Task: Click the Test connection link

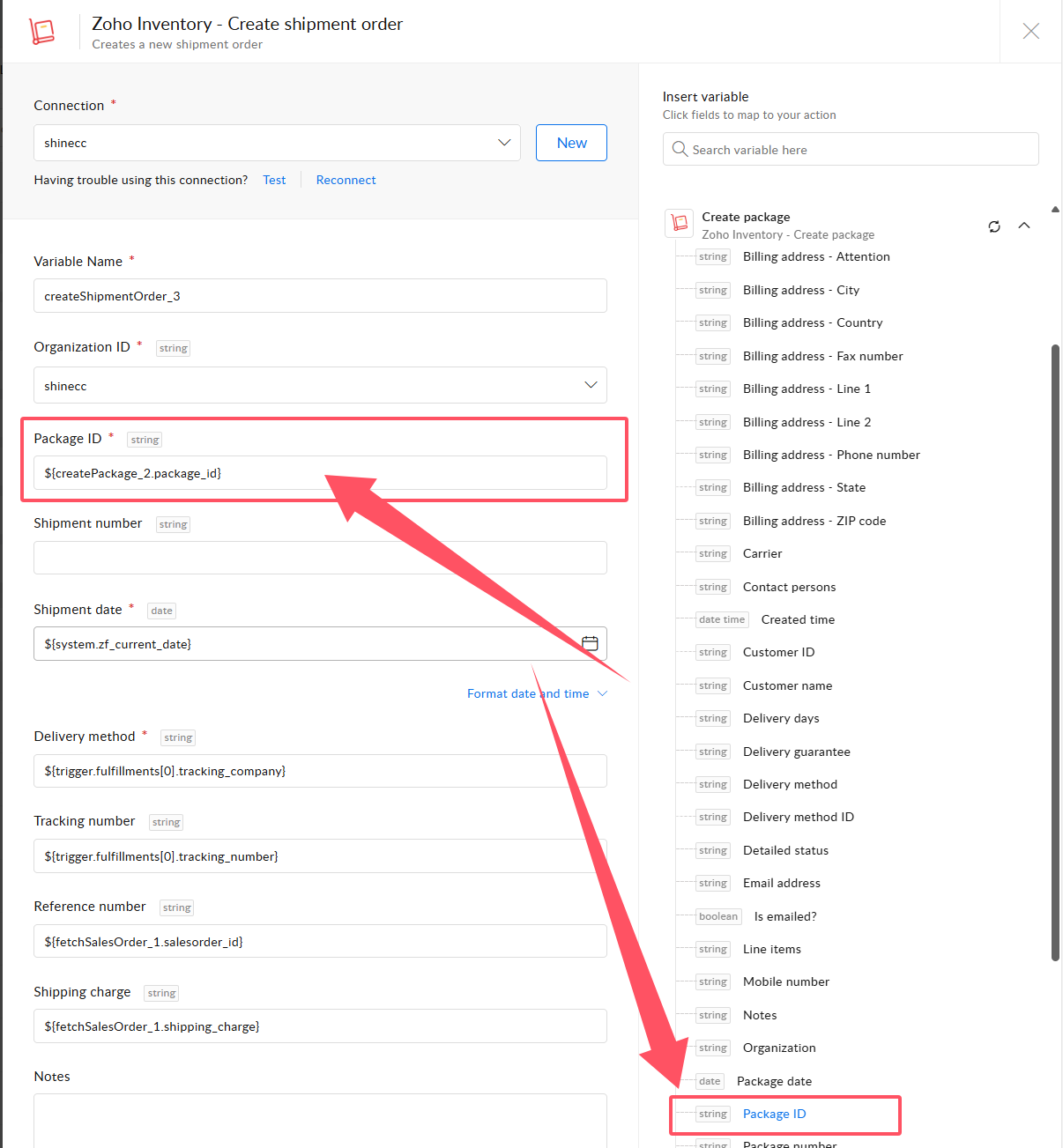Action: pos(274,180)
